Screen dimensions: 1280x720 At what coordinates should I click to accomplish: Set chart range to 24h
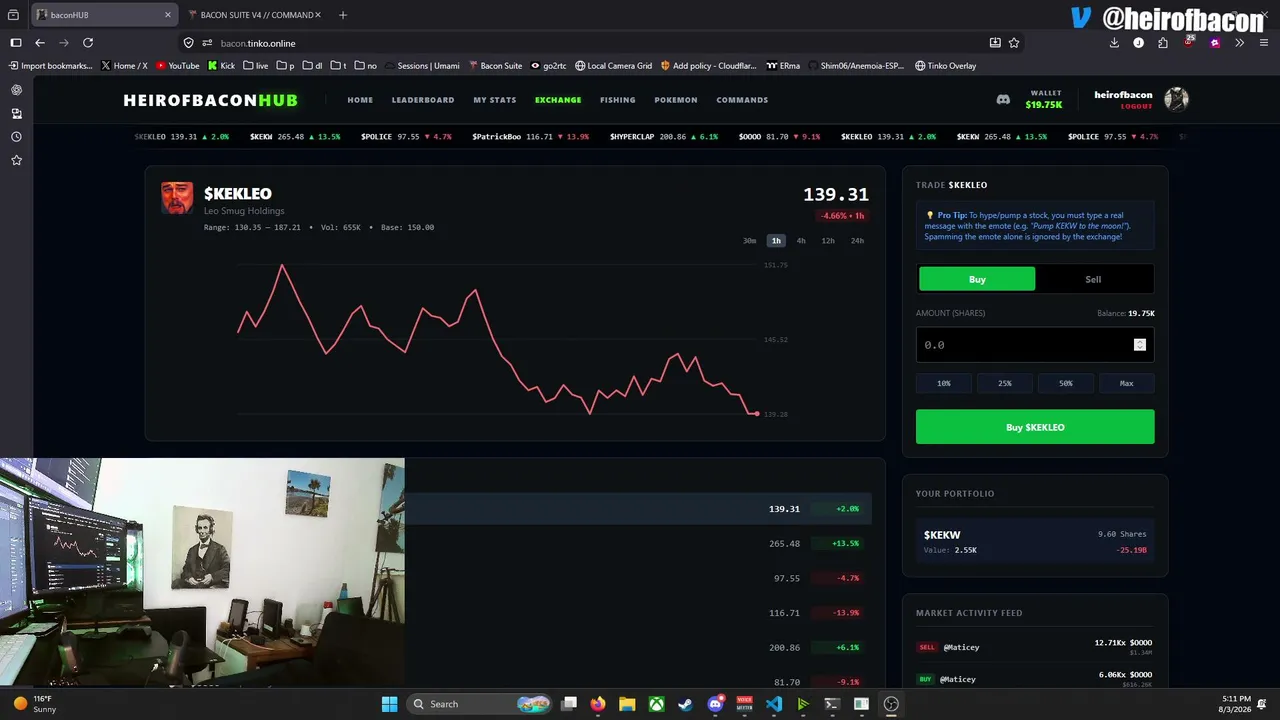(x=857, y=241)
